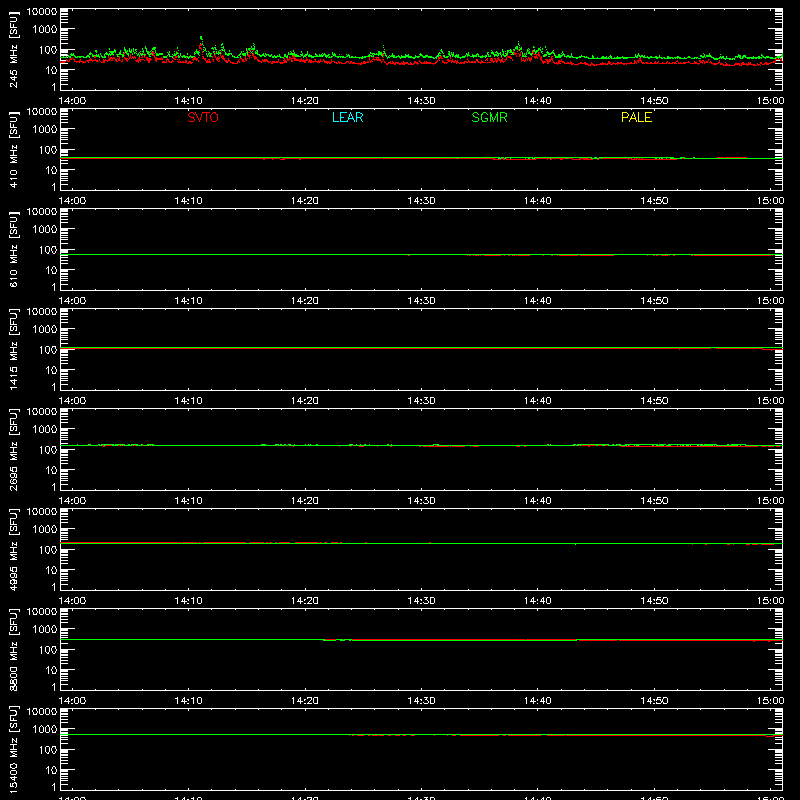Select the 245 MHz [SFU] axis title

coord(14,49)
